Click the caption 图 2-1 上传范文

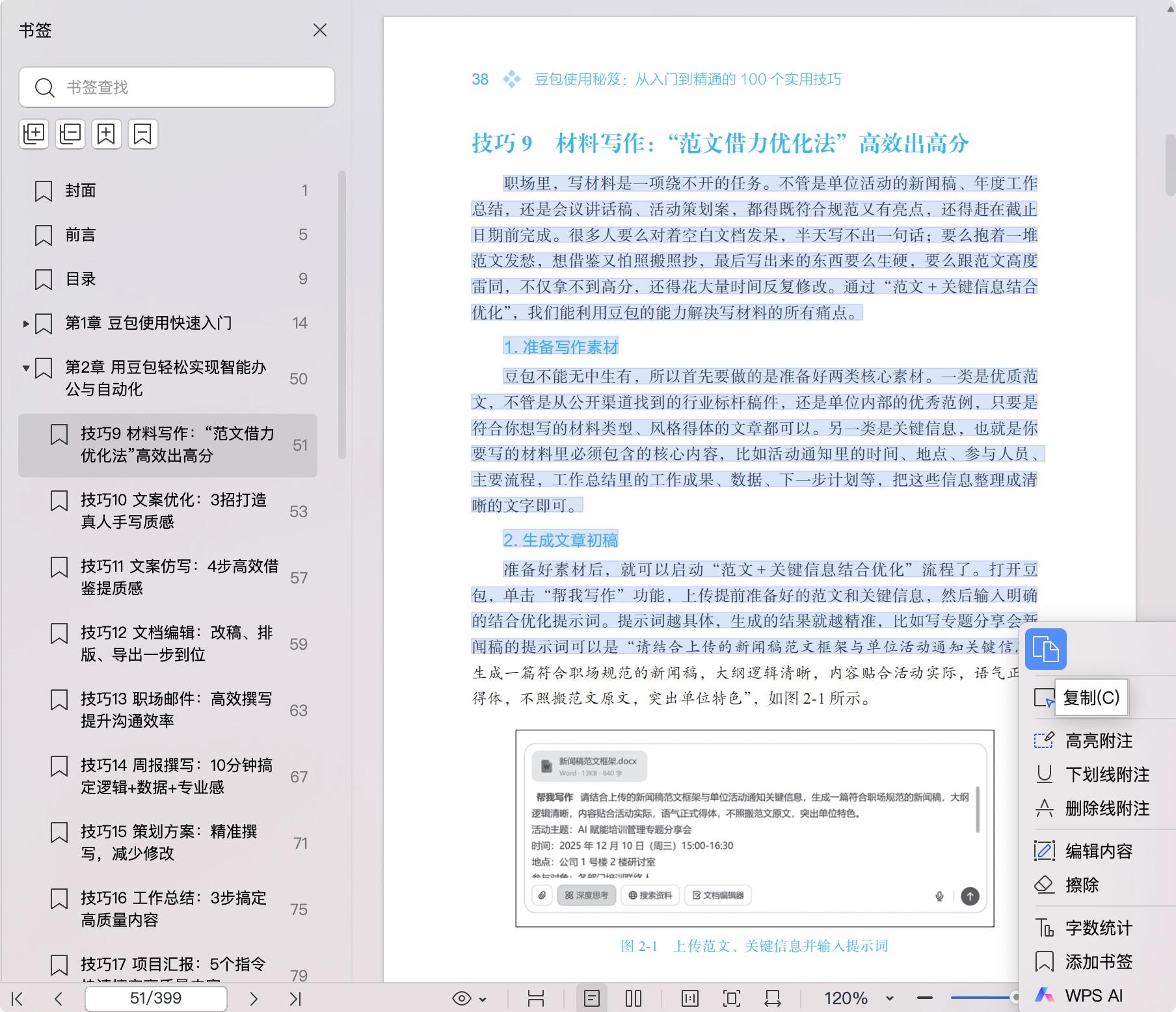point(755,946)
